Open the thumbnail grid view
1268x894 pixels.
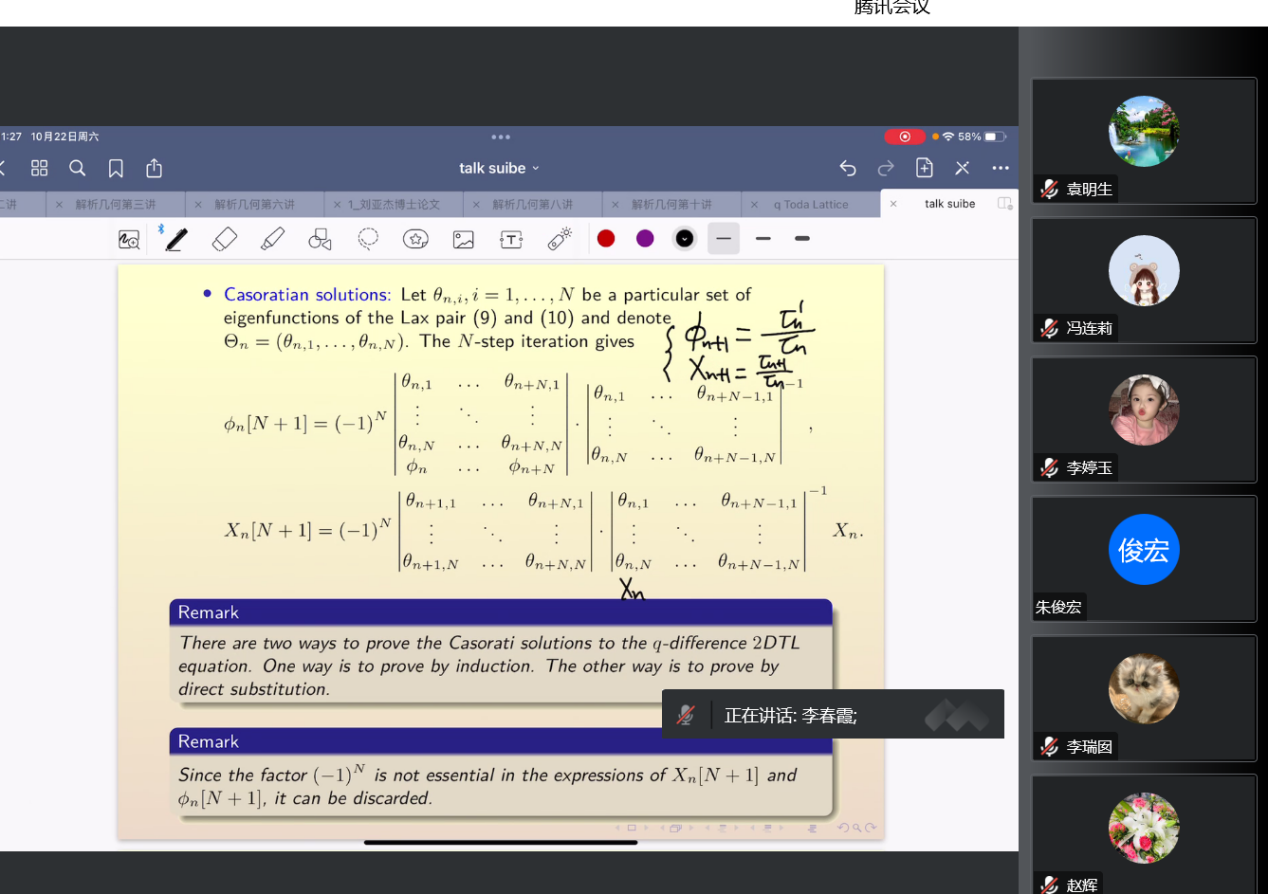point(39,168)
